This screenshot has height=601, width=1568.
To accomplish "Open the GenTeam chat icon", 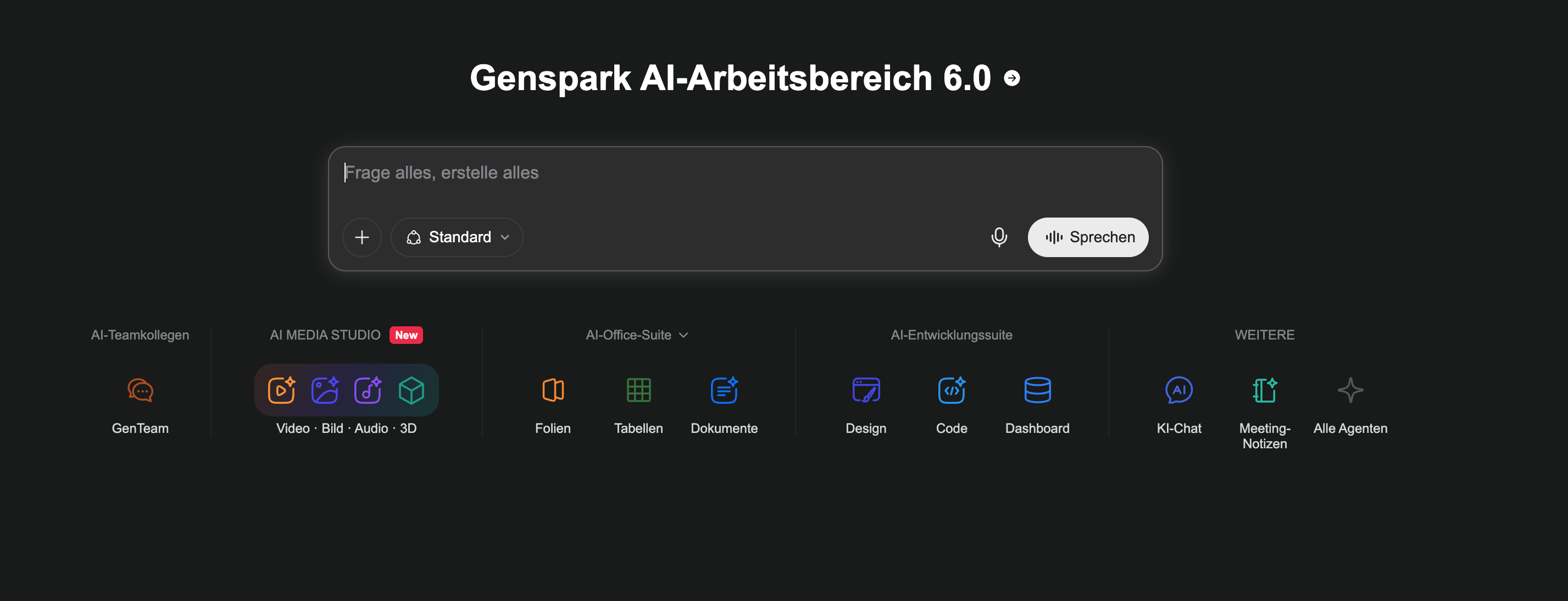I will tap(140, 390).
